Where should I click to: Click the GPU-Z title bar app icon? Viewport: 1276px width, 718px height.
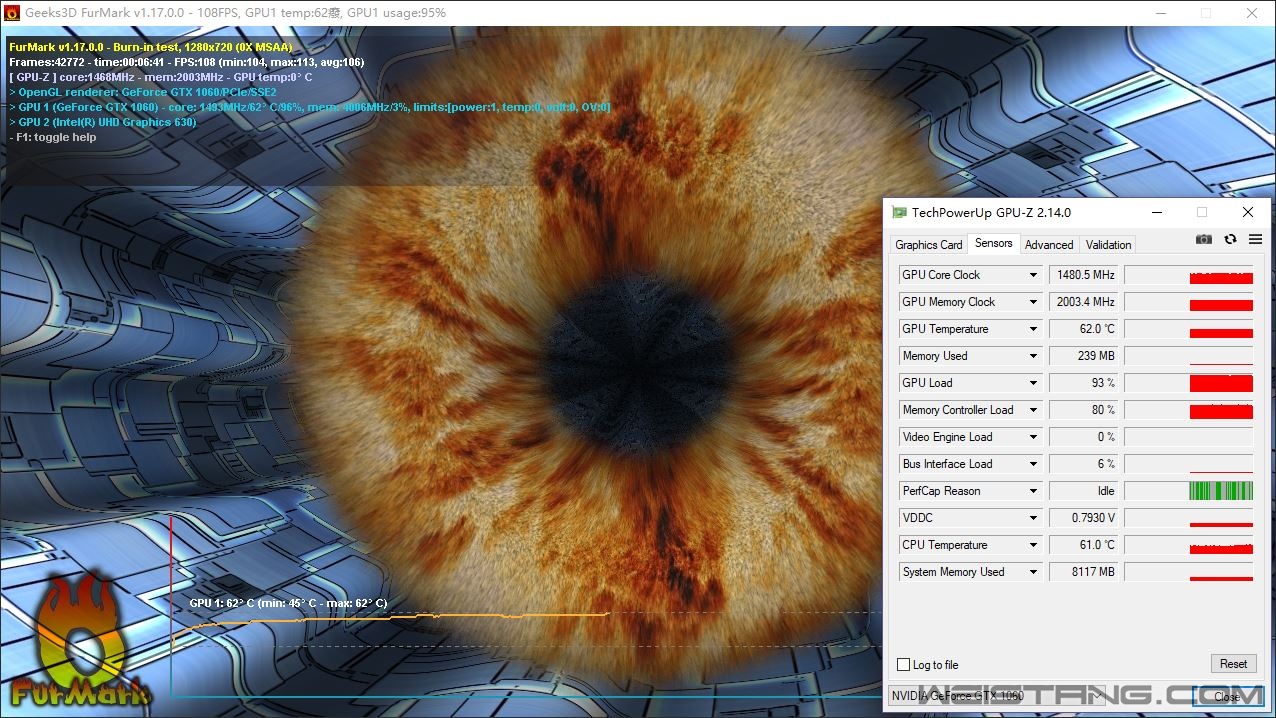point(900,213)
